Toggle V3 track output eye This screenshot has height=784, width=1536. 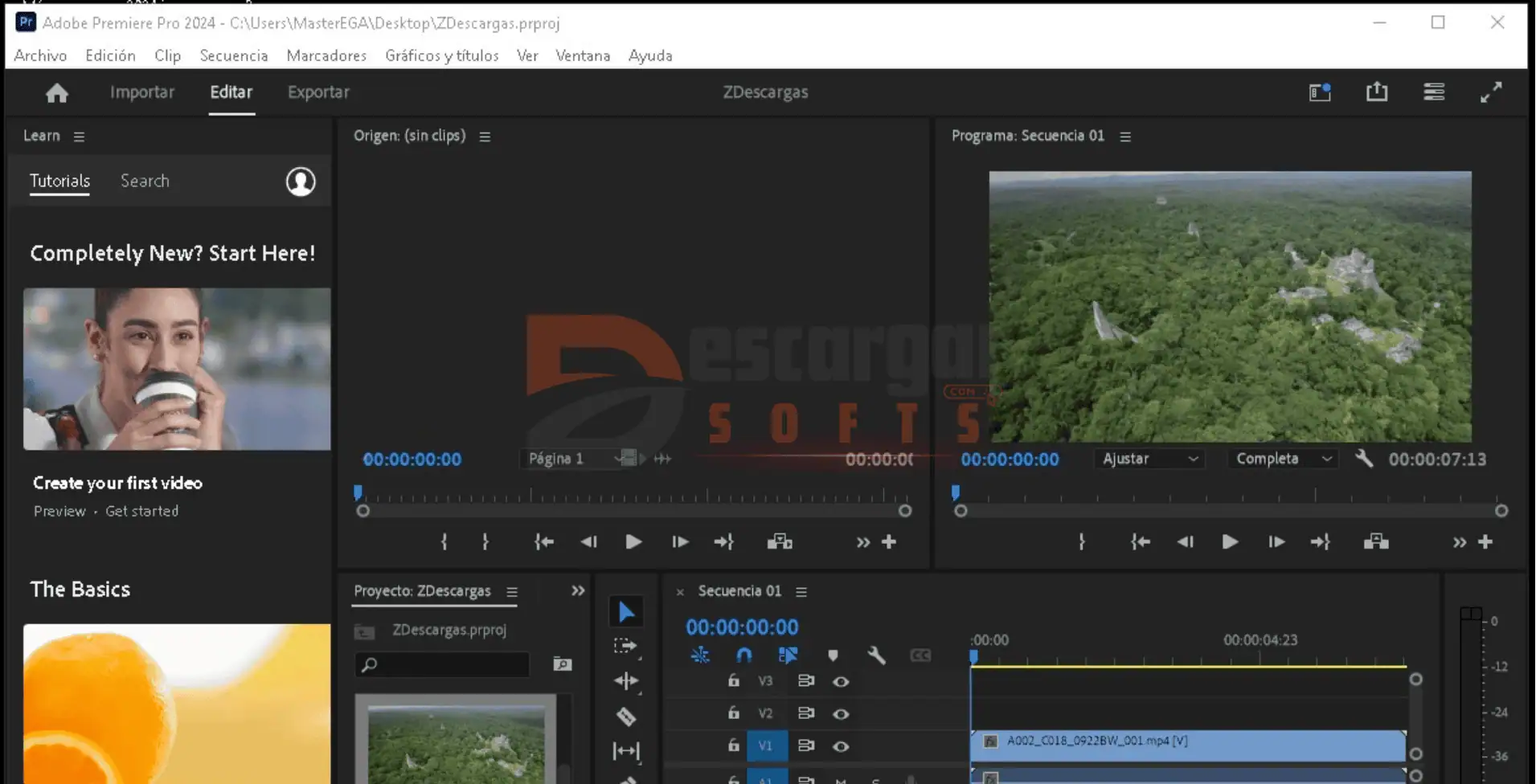841,681
